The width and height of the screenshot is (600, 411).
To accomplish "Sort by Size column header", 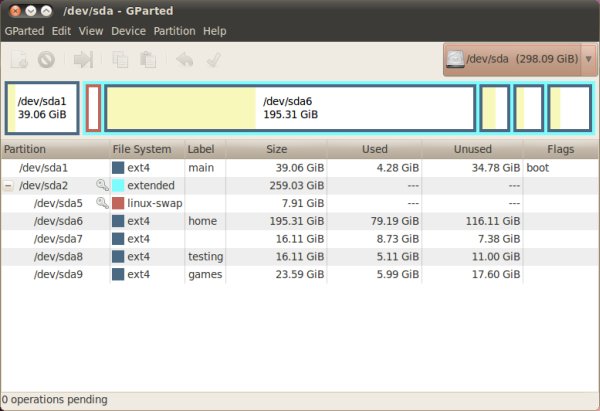I will click(276, 149).
